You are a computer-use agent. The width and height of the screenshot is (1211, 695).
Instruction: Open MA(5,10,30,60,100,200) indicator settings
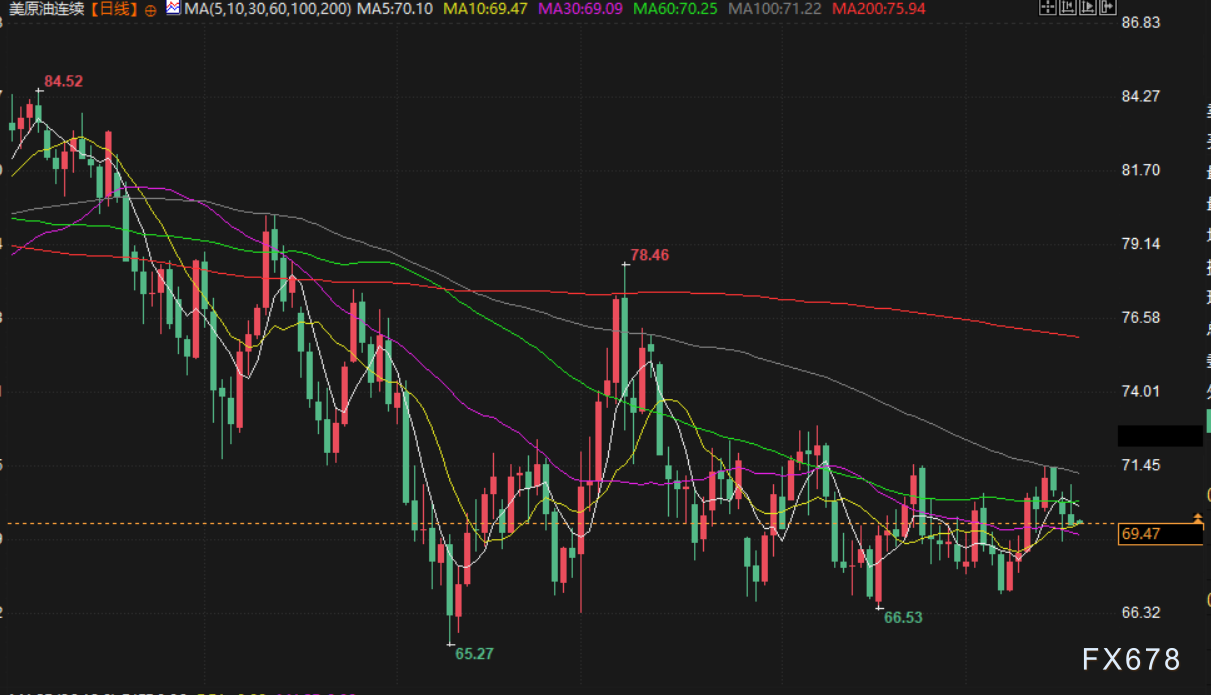pyautogui.click(x=262, y=9)
